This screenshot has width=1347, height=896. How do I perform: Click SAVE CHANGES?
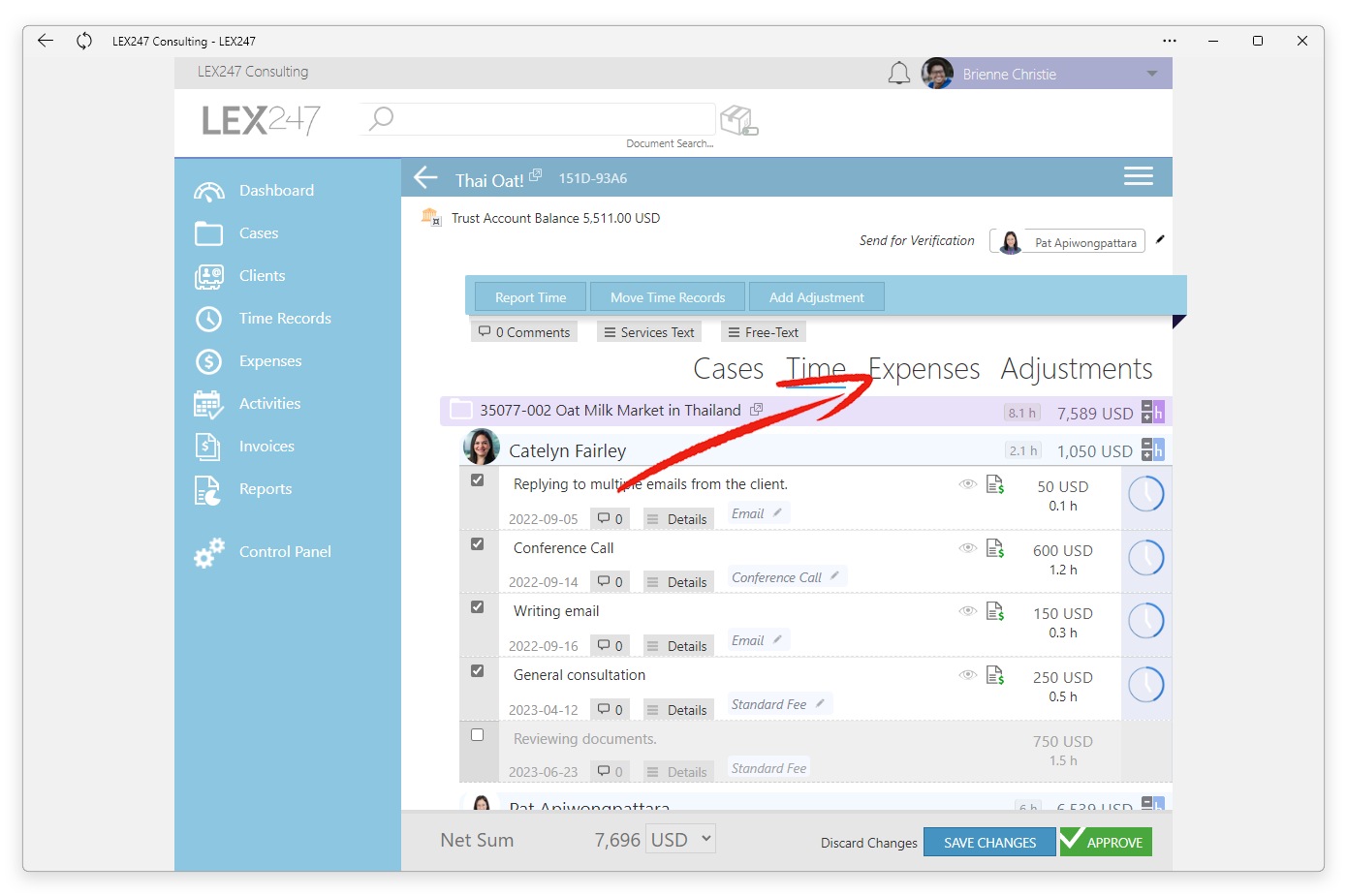989,842
